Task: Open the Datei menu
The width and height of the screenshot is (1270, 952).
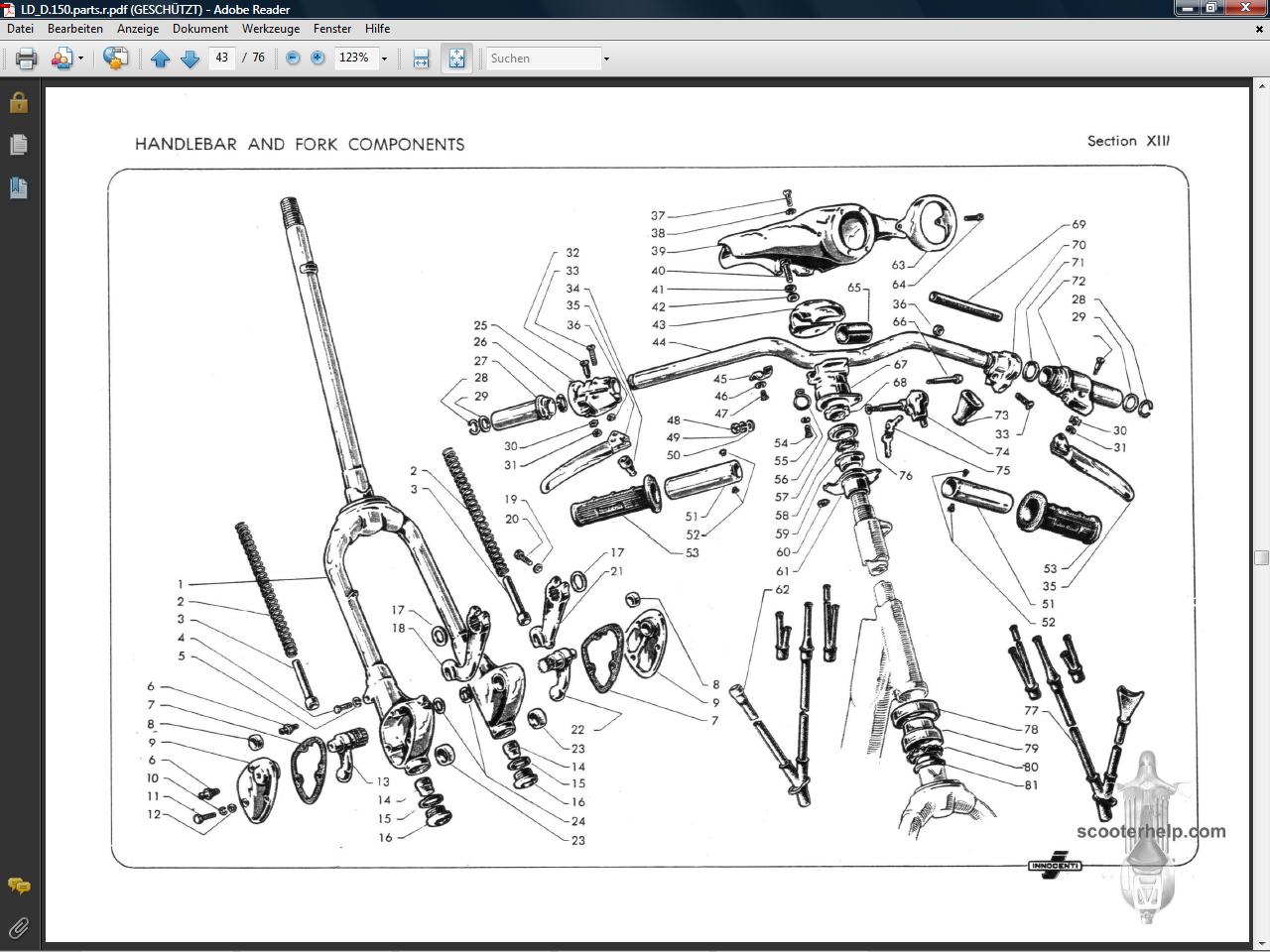Action: coord(20,29)
